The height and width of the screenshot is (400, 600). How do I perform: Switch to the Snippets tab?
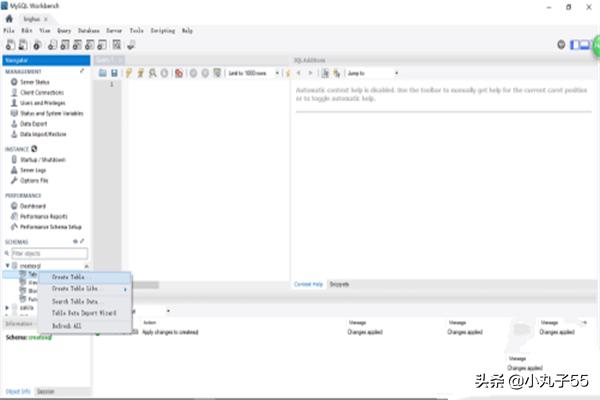click(x=339, y=284)
